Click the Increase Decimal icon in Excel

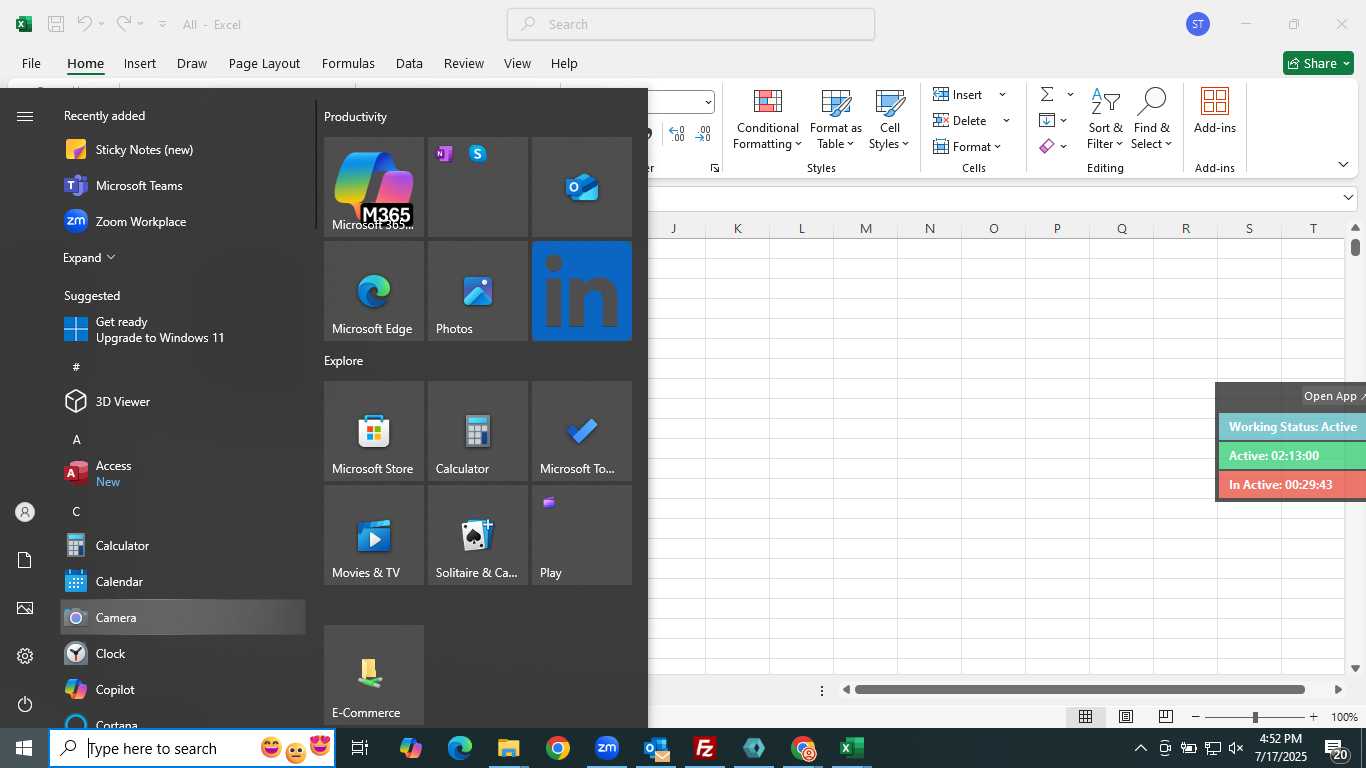677,133
